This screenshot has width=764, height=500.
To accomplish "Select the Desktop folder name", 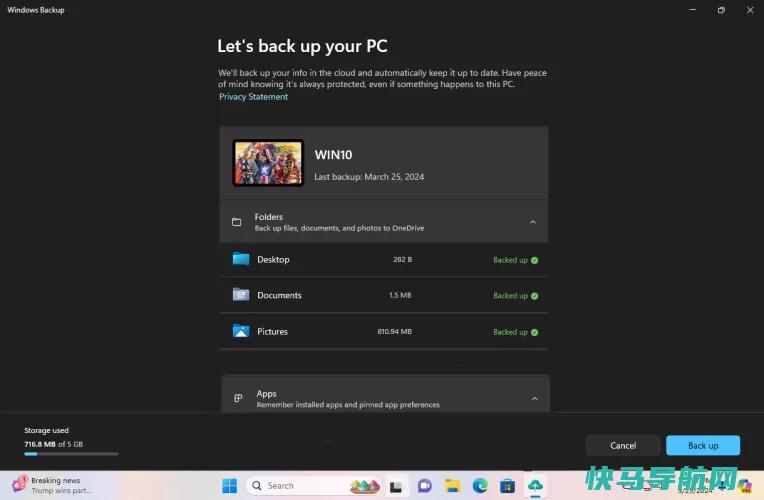I will (x=273, y=260).
